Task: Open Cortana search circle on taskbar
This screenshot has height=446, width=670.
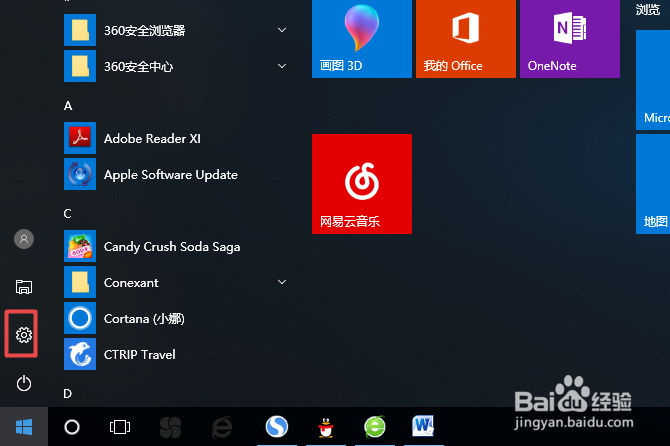Action: coord(72,427)
